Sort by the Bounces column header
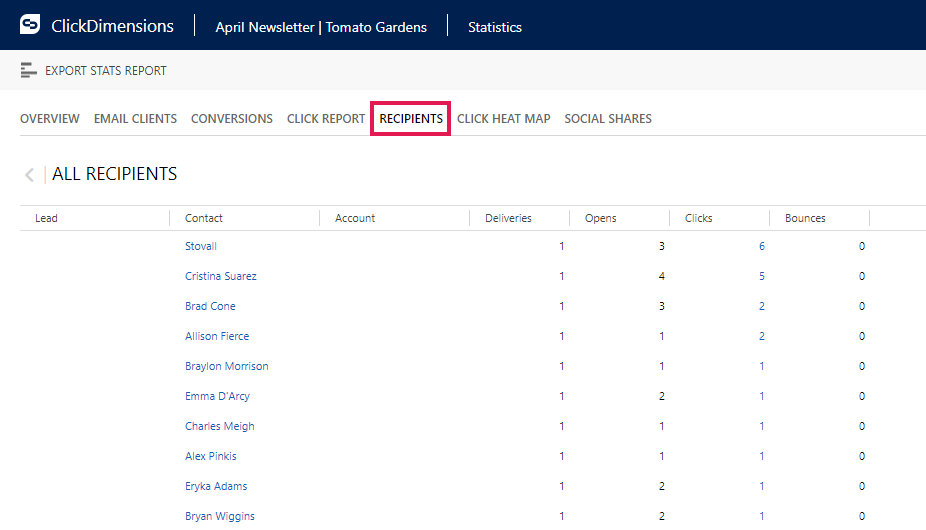The width and height of the screenshot is (926, 530). pos(805,218)
